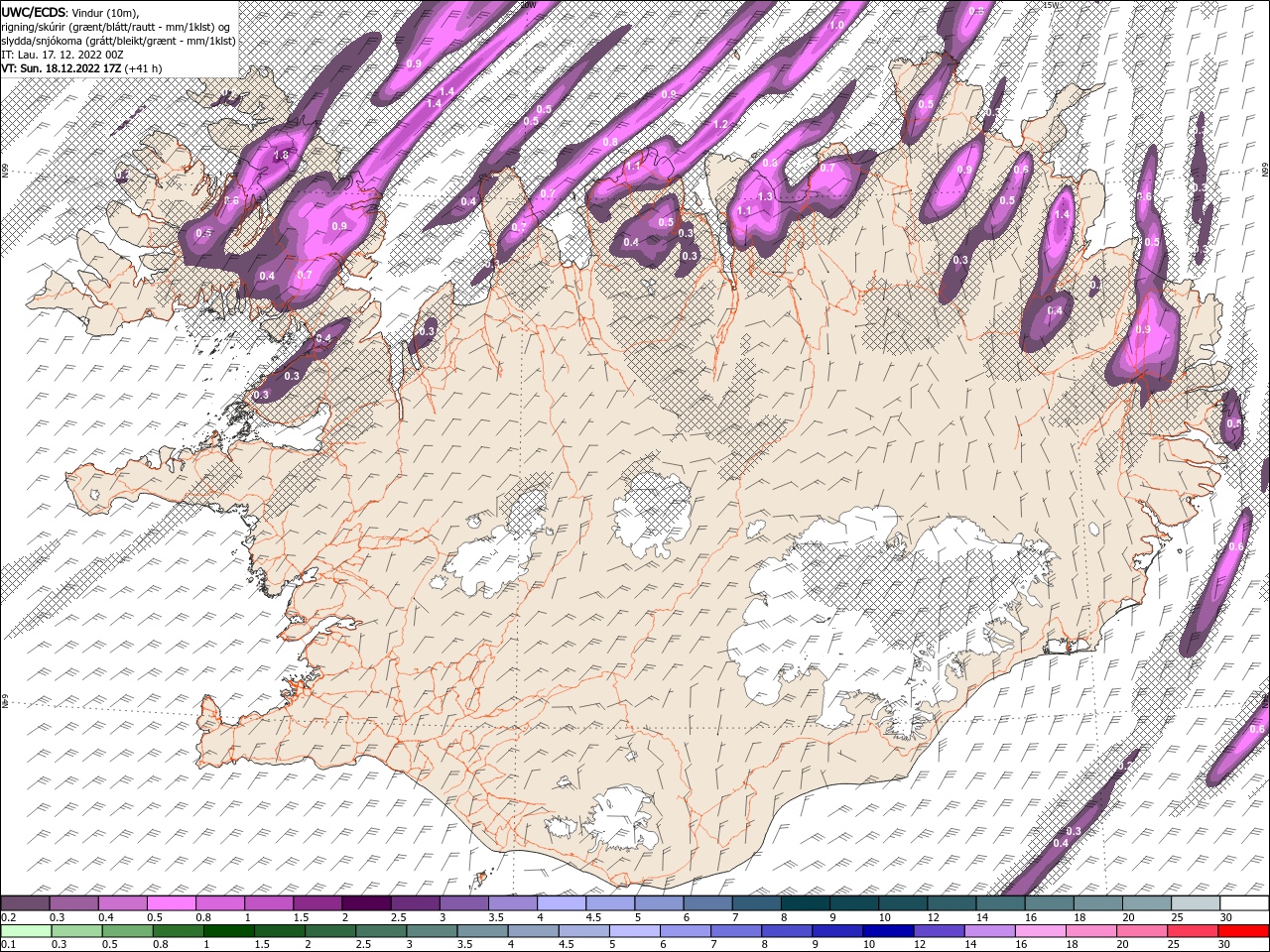Click the '4.5' label in upper legend row
The width and height of the screenshot is (1270, 952).
coord(593,917)
